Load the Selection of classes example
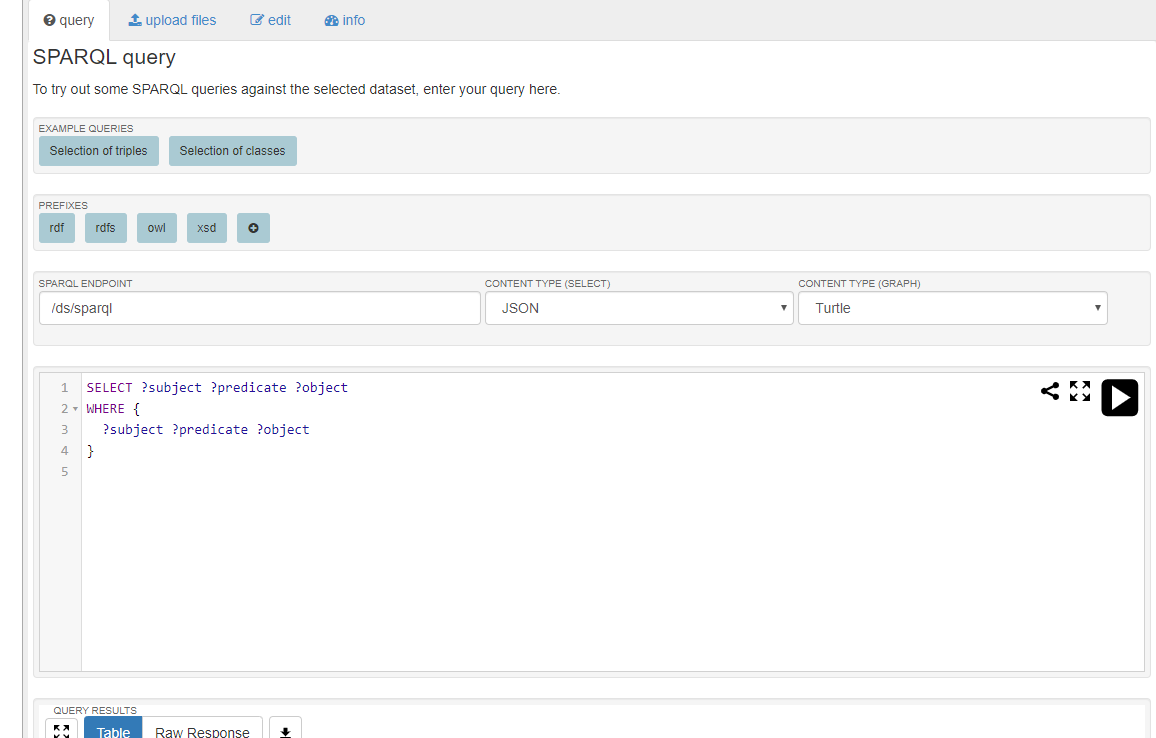Image resolution: width=1156 pixels, height=738 pixels. (x=232, y=151)
